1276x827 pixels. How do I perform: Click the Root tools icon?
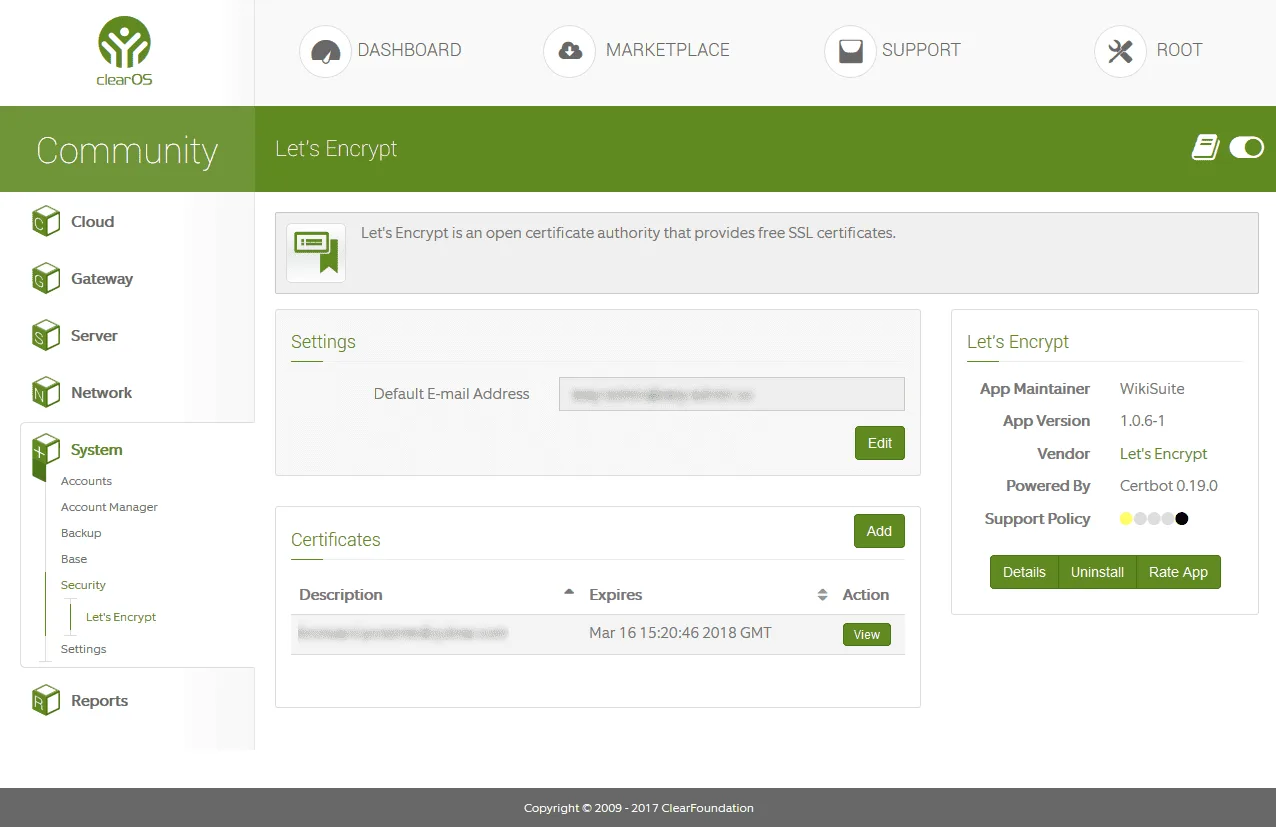(1120, 51)
